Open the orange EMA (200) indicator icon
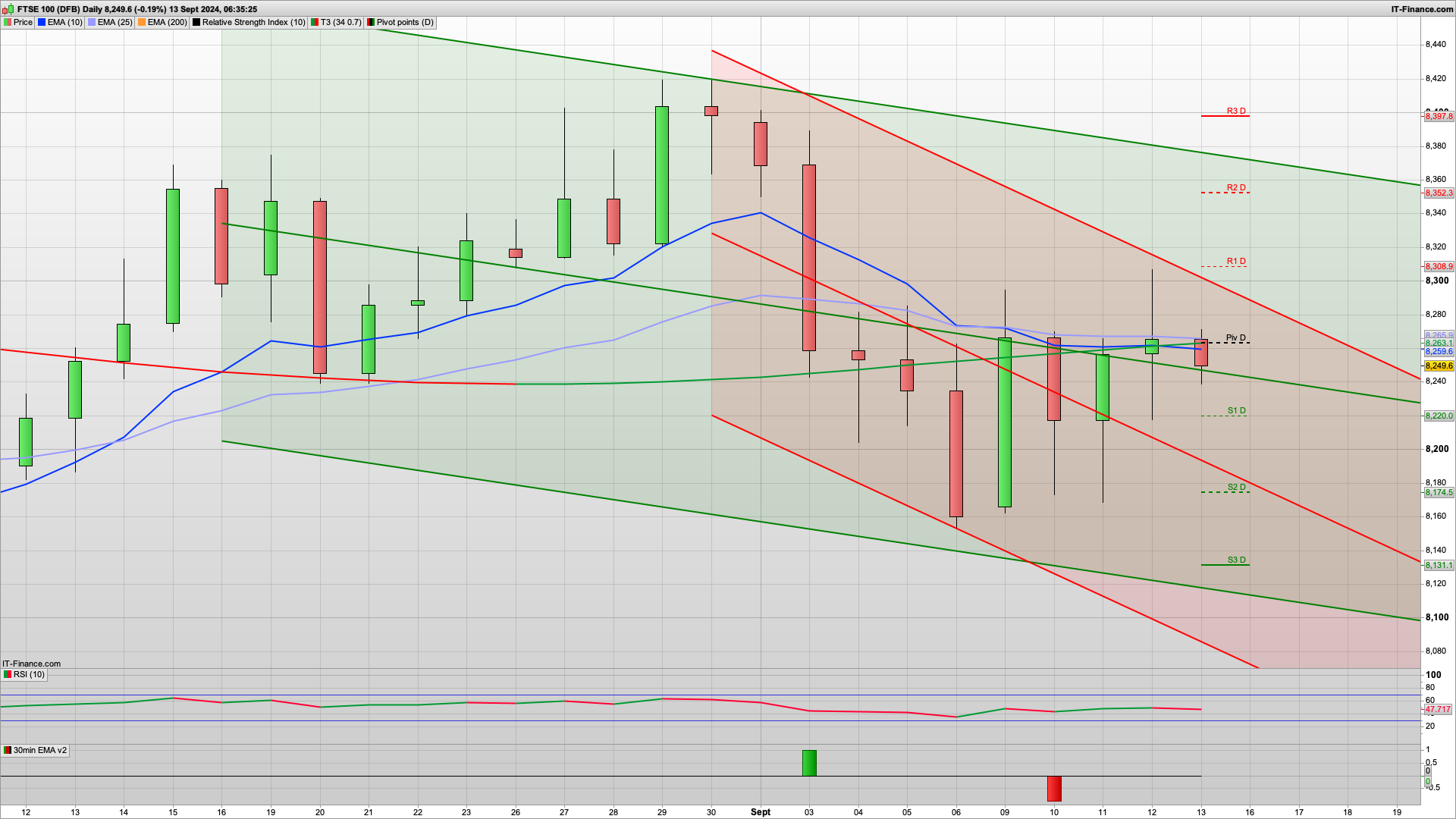 pos(141,22)
